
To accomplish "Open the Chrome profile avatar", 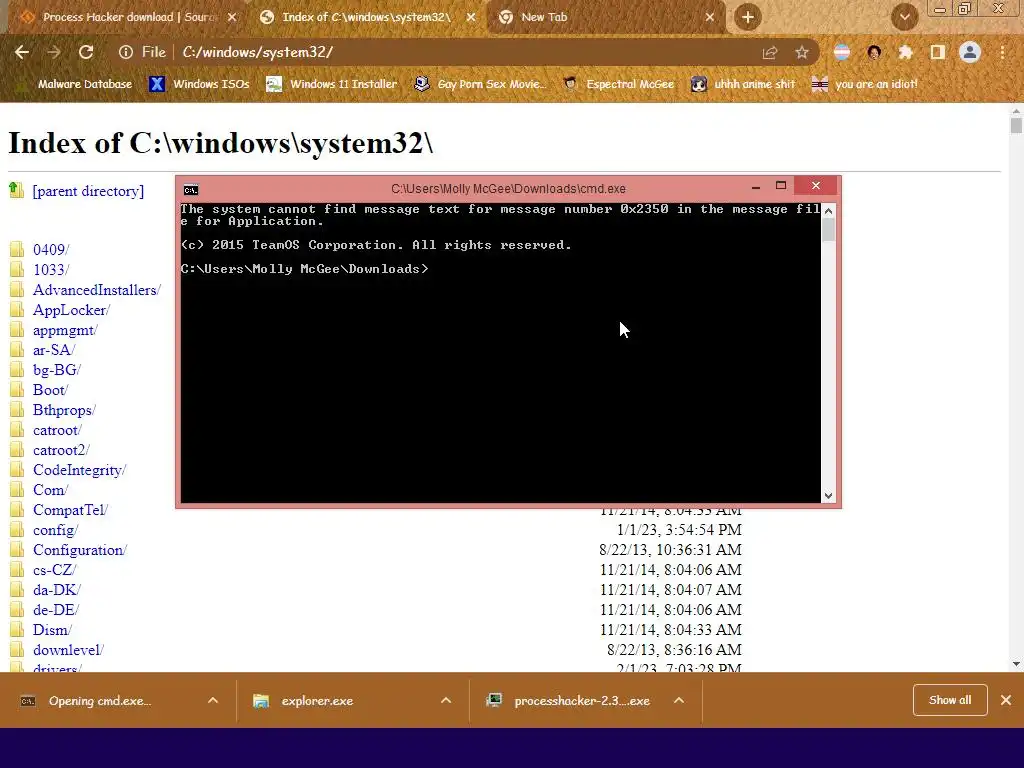I will (970, 52).
